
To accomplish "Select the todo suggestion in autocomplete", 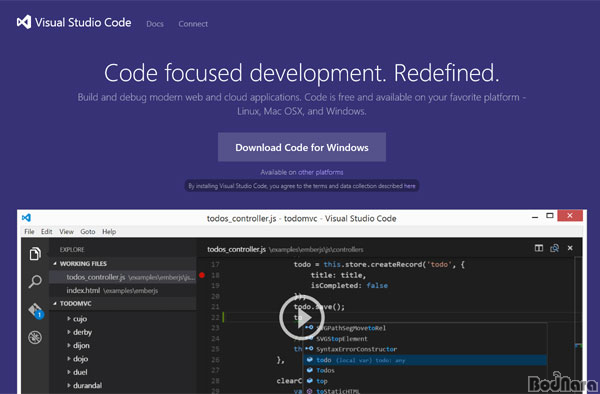I will click(x=425, y=360).
